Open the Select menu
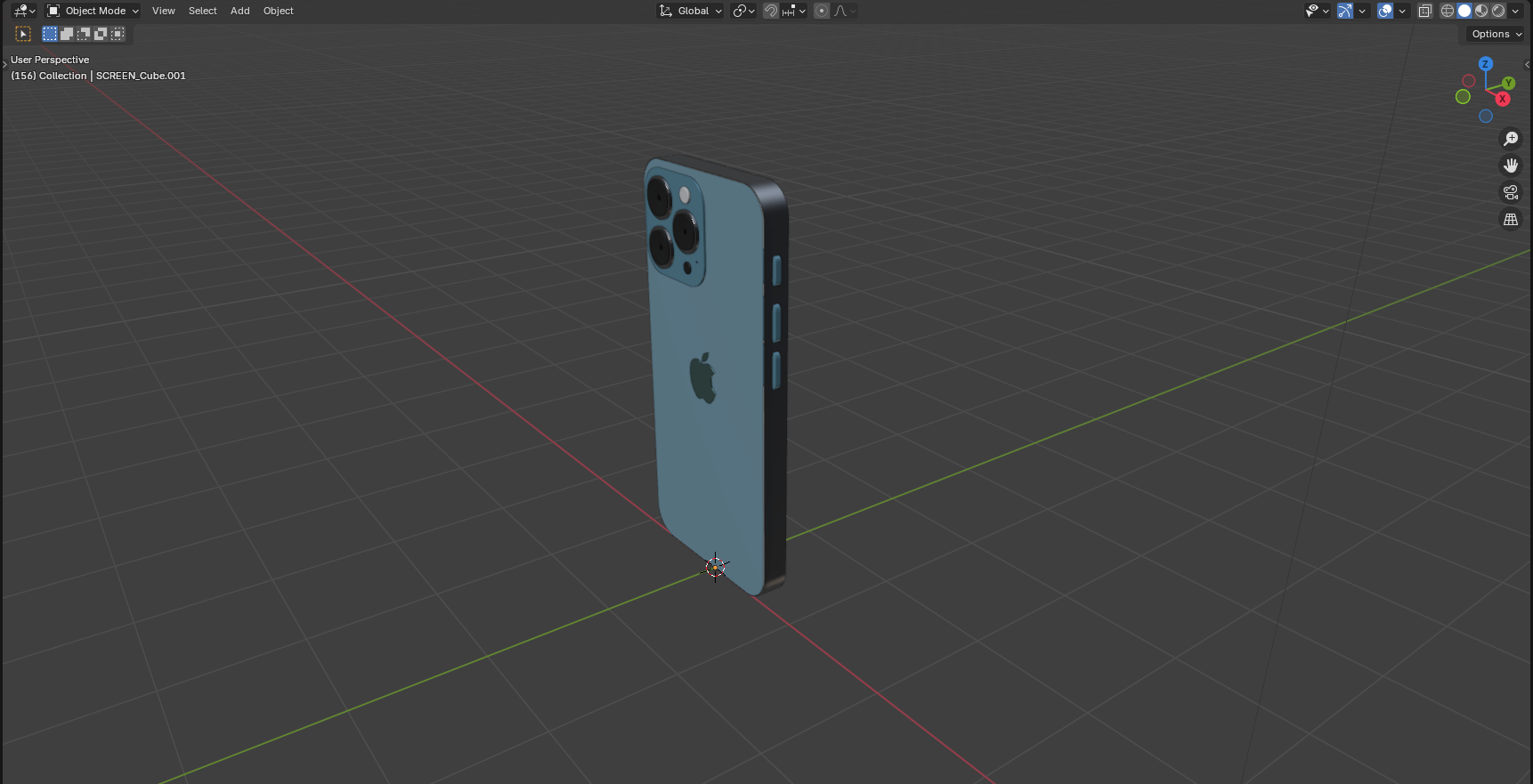1533x784 pixels. [x=203, y=11]
